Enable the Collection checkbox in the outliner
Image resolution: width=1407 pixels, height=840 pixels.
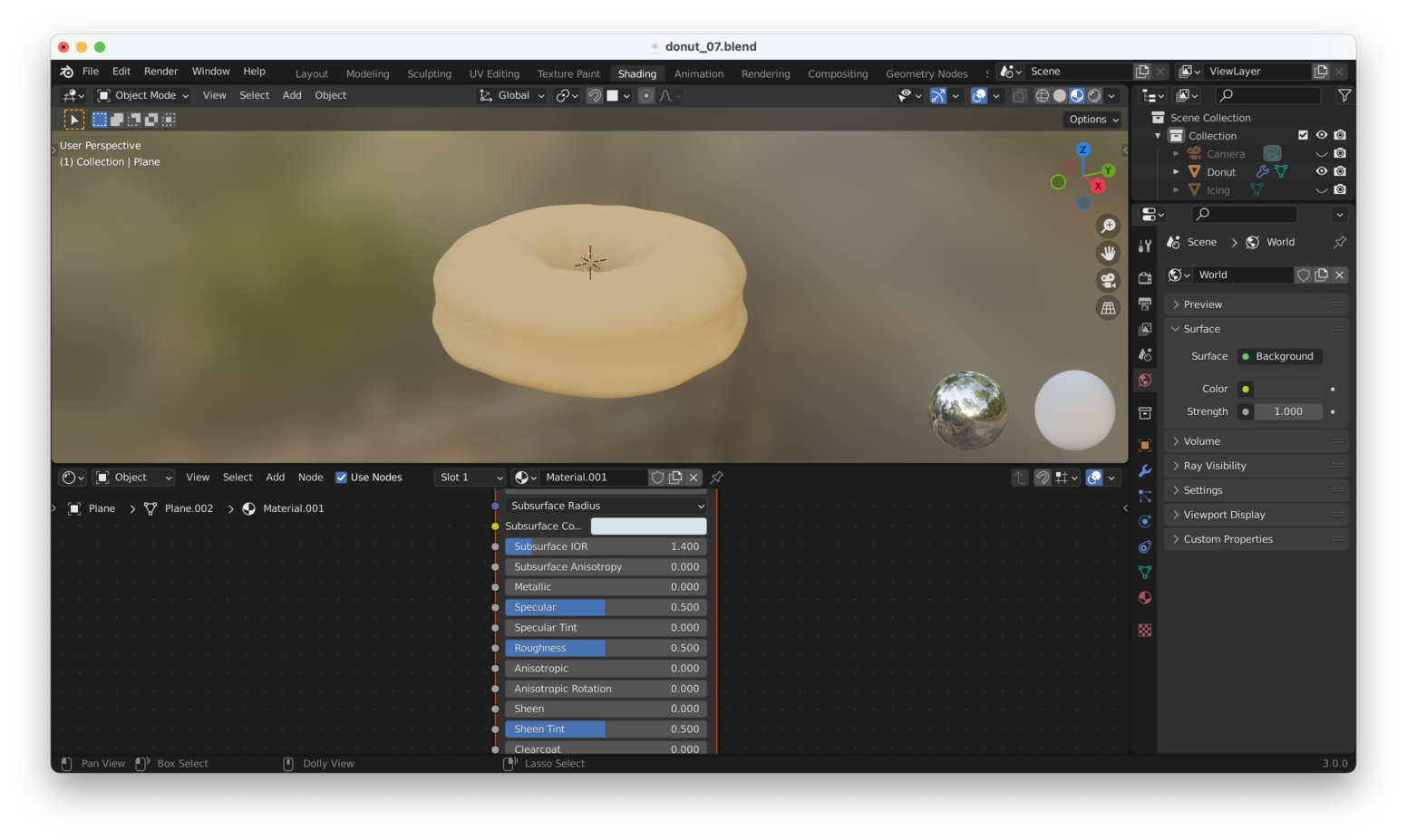click(1304, 134)
